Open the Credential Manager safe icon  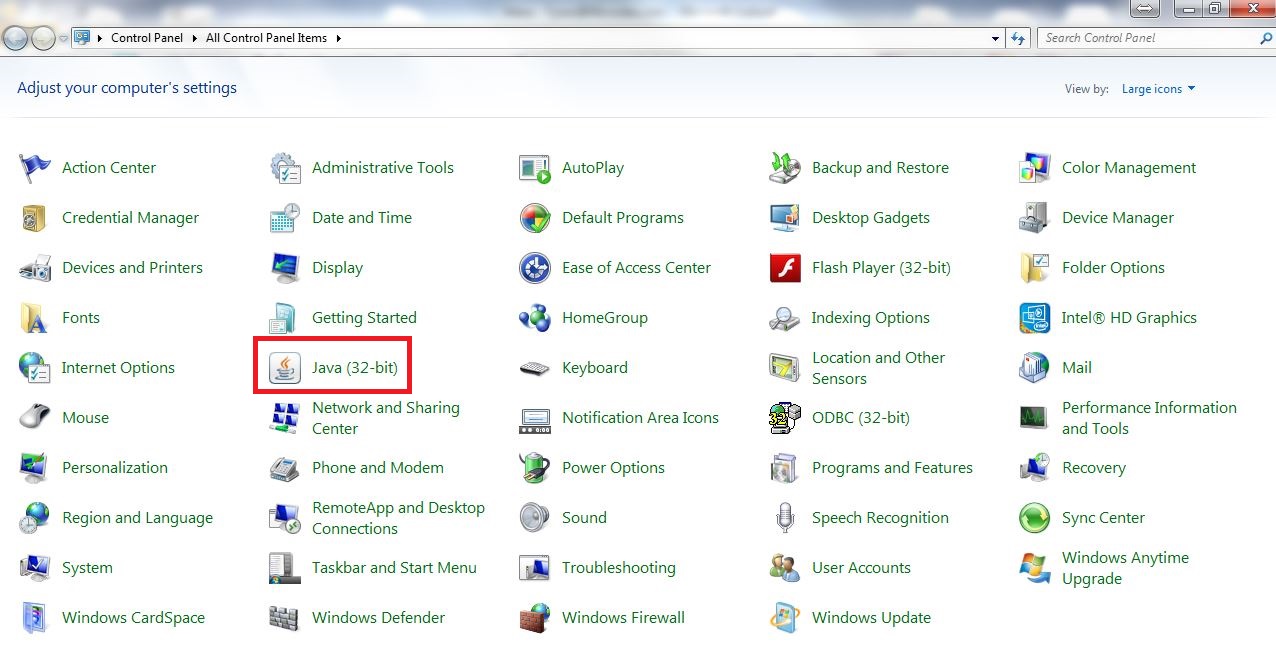tap(35, 218)
